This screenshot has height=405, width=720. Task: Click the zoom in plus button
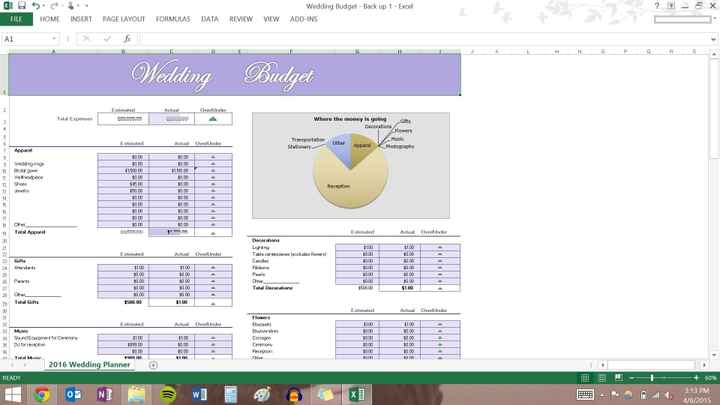(696, 378)
